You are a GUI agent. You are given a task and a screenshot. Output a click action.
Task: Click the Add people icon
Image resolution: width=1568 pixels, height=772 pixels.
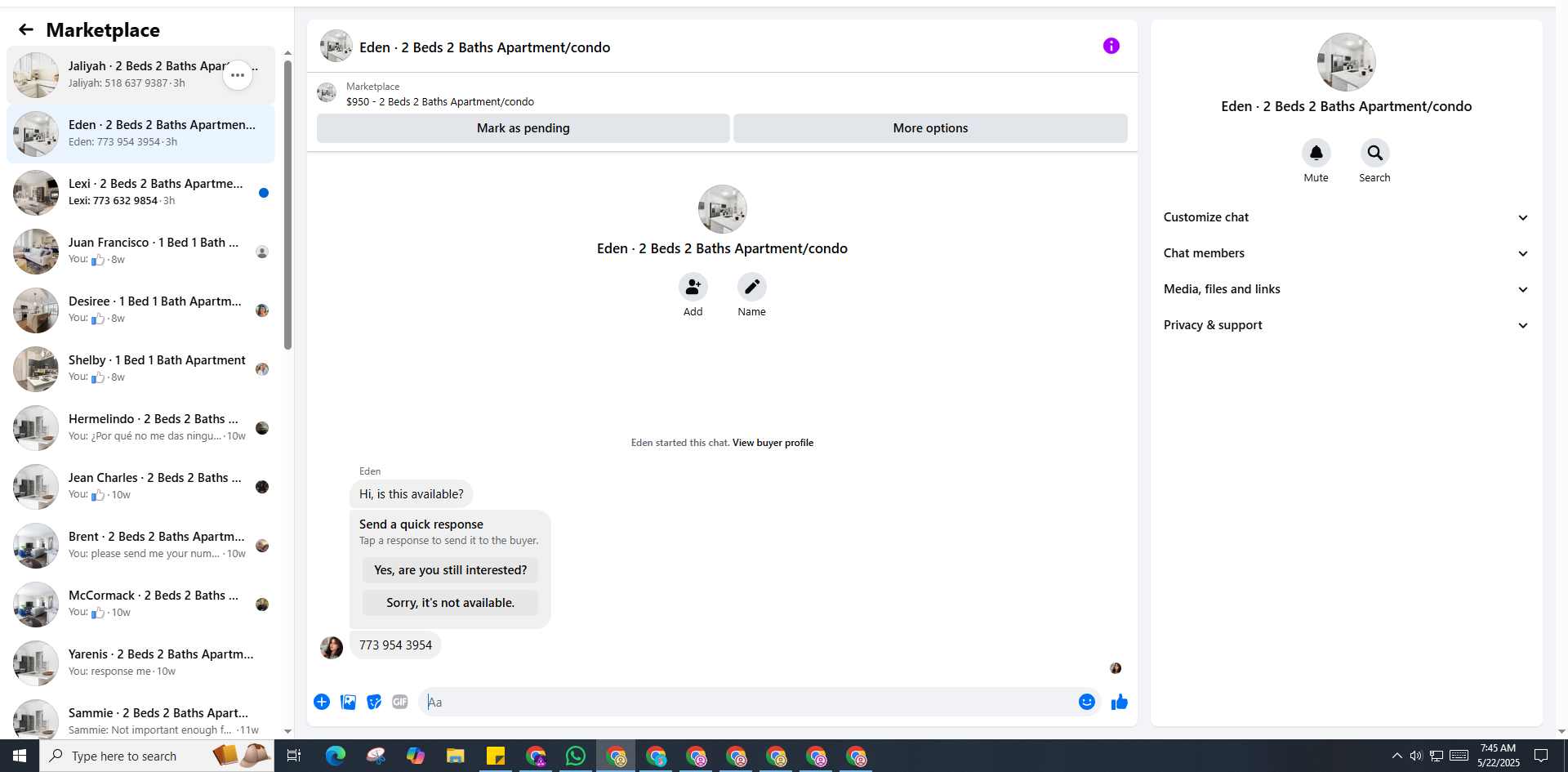(693, 287)
